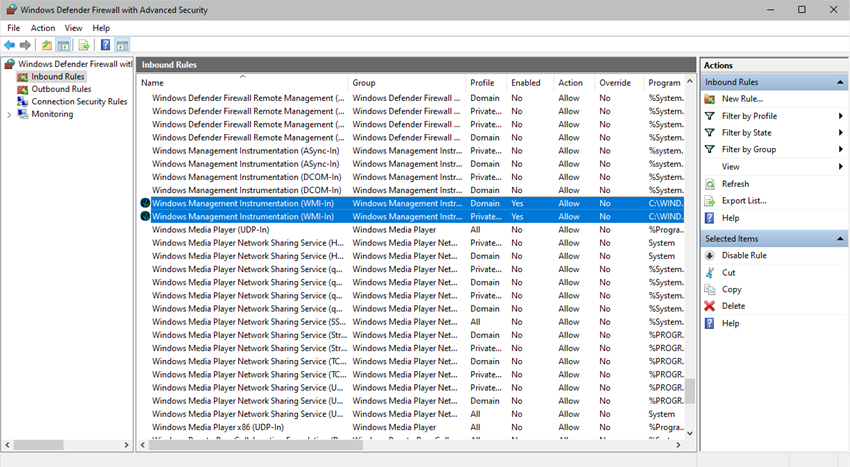
Task: Expand the Monitoring tree node
Action: point(9,115)
